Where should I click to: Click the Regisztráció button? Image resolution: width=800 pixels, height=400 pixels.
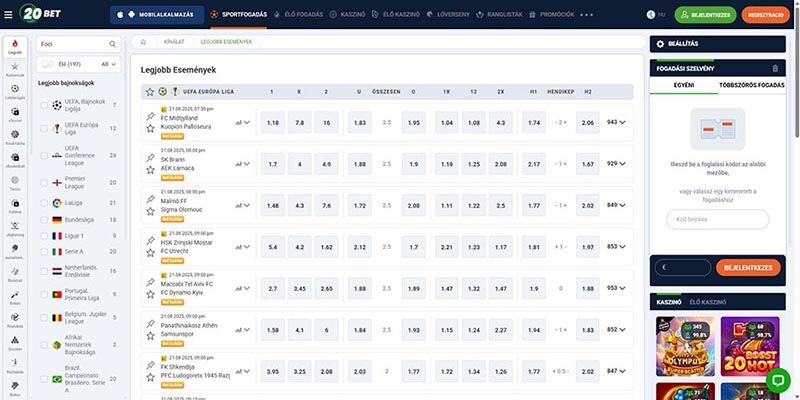(x=766, y=15)
